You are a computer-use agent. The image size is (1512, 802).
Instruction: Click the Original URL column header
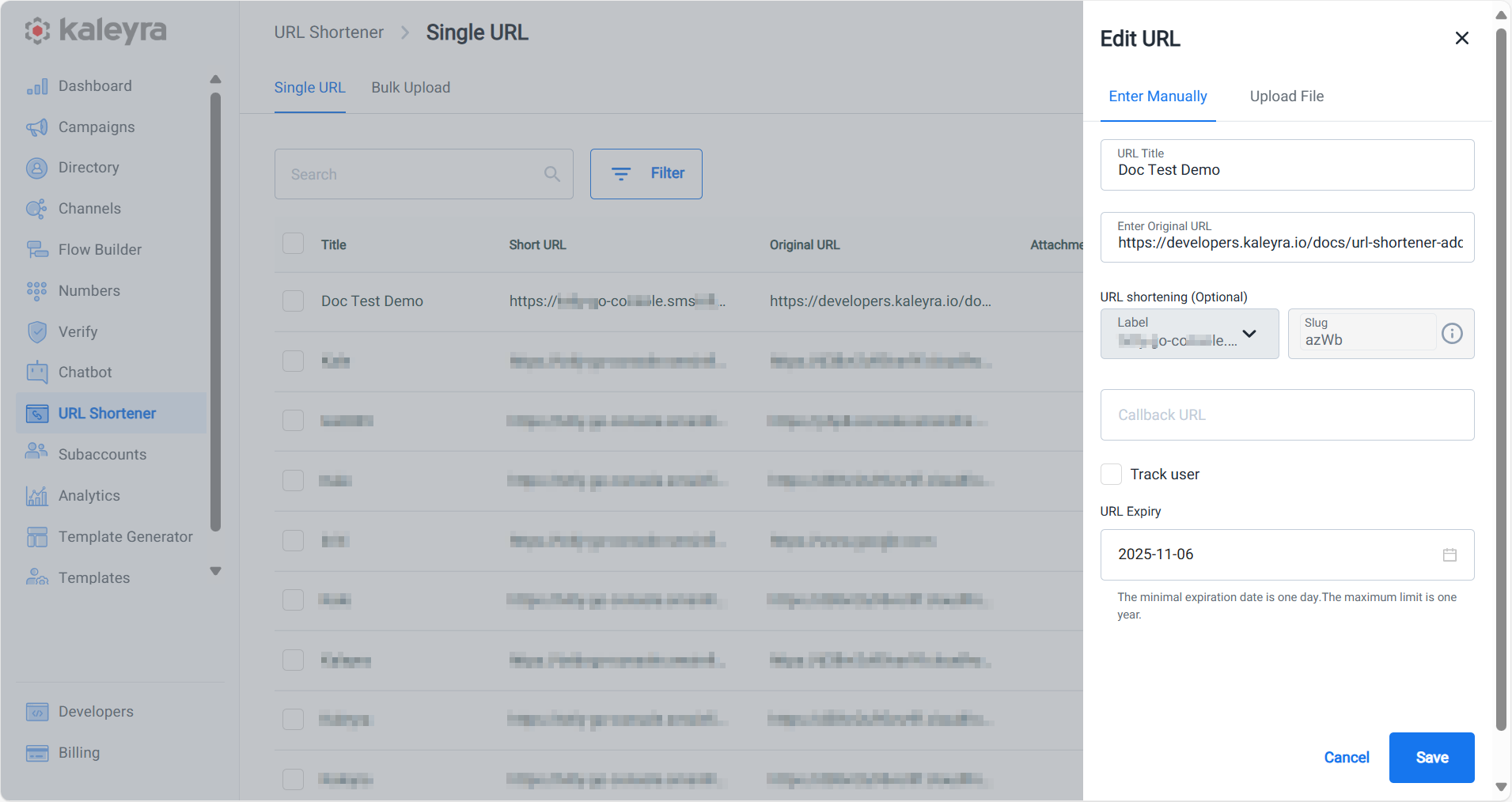point(805,245)
